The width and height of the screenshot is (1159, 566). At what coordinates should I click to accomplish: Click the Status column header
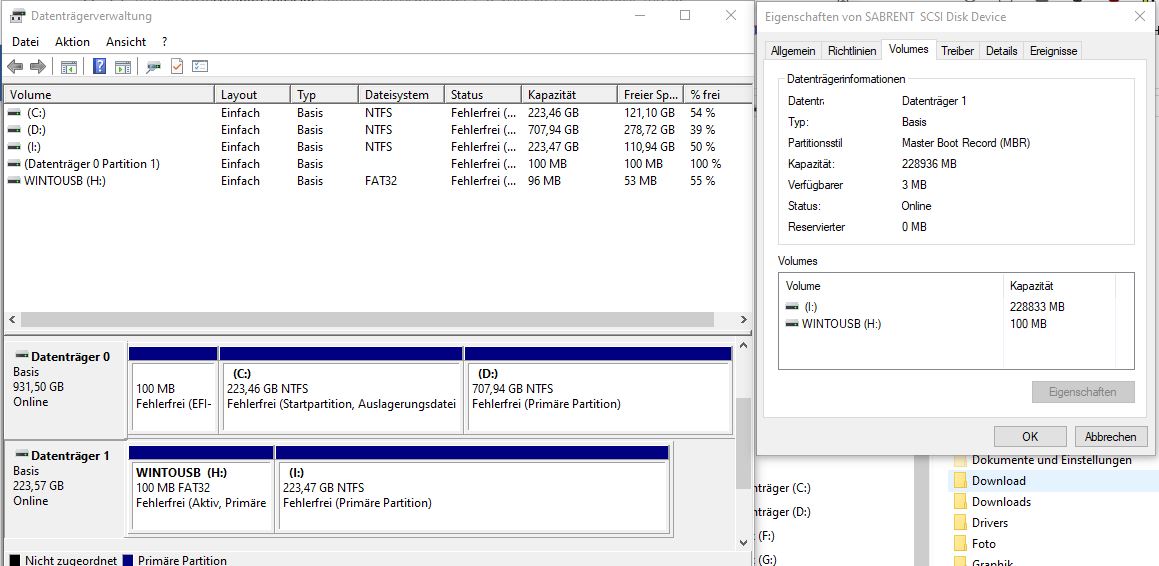click(483, 95)
